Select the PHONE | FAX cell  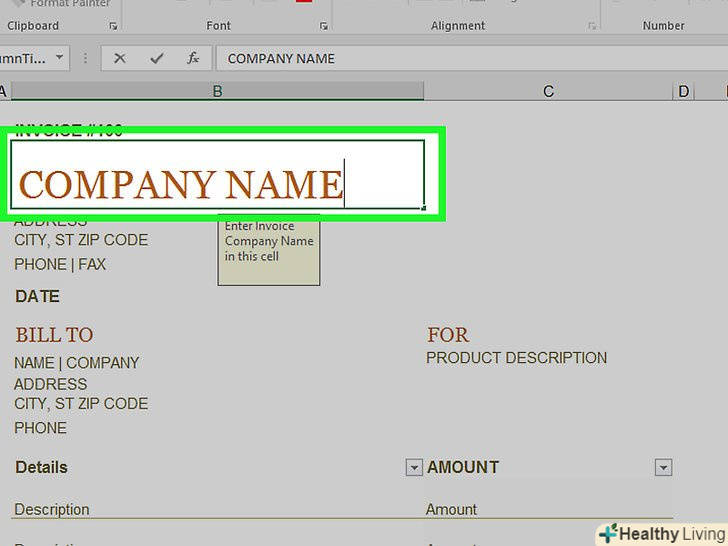click(60, 264)
